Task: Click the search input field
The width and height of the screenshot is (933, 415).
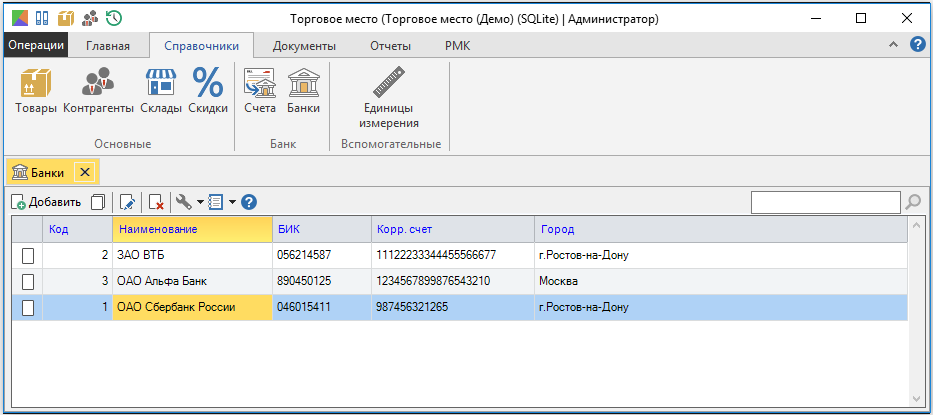Action: click(826, 202)
